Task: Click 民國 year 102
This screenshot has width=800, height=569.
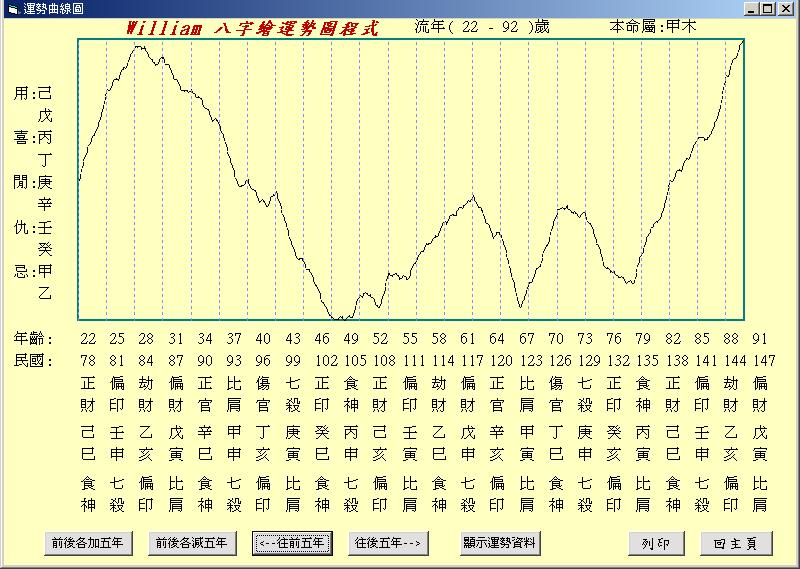Action: click(327, 361)
